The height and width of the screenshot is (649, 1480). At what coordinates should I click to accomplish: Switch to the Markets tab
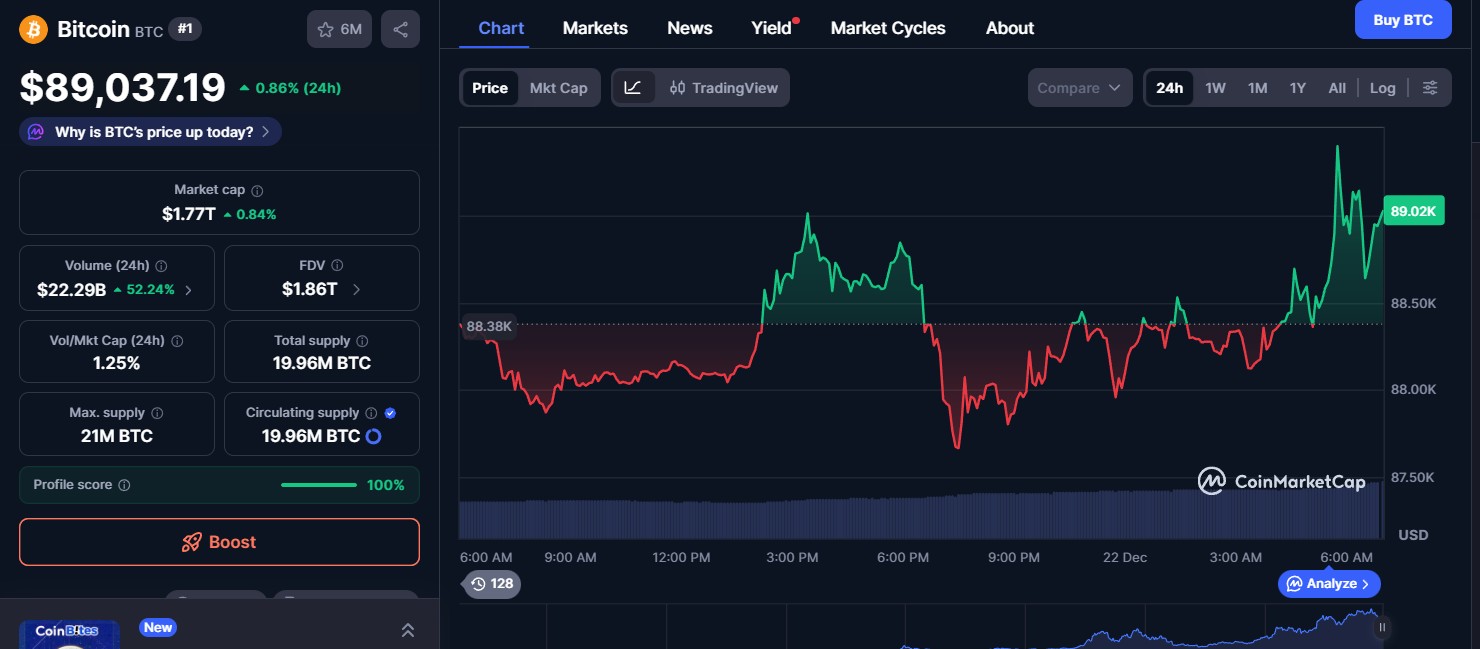pyautogui.click(x=595, y=28)
